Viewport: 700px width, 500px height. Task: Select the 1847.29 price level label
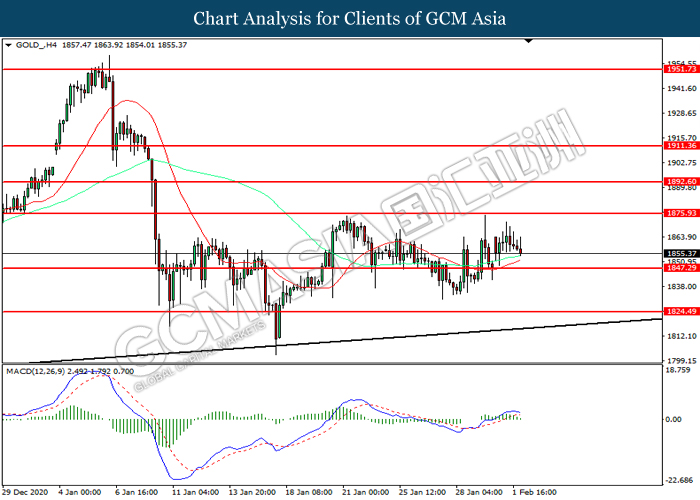point(681,268)
